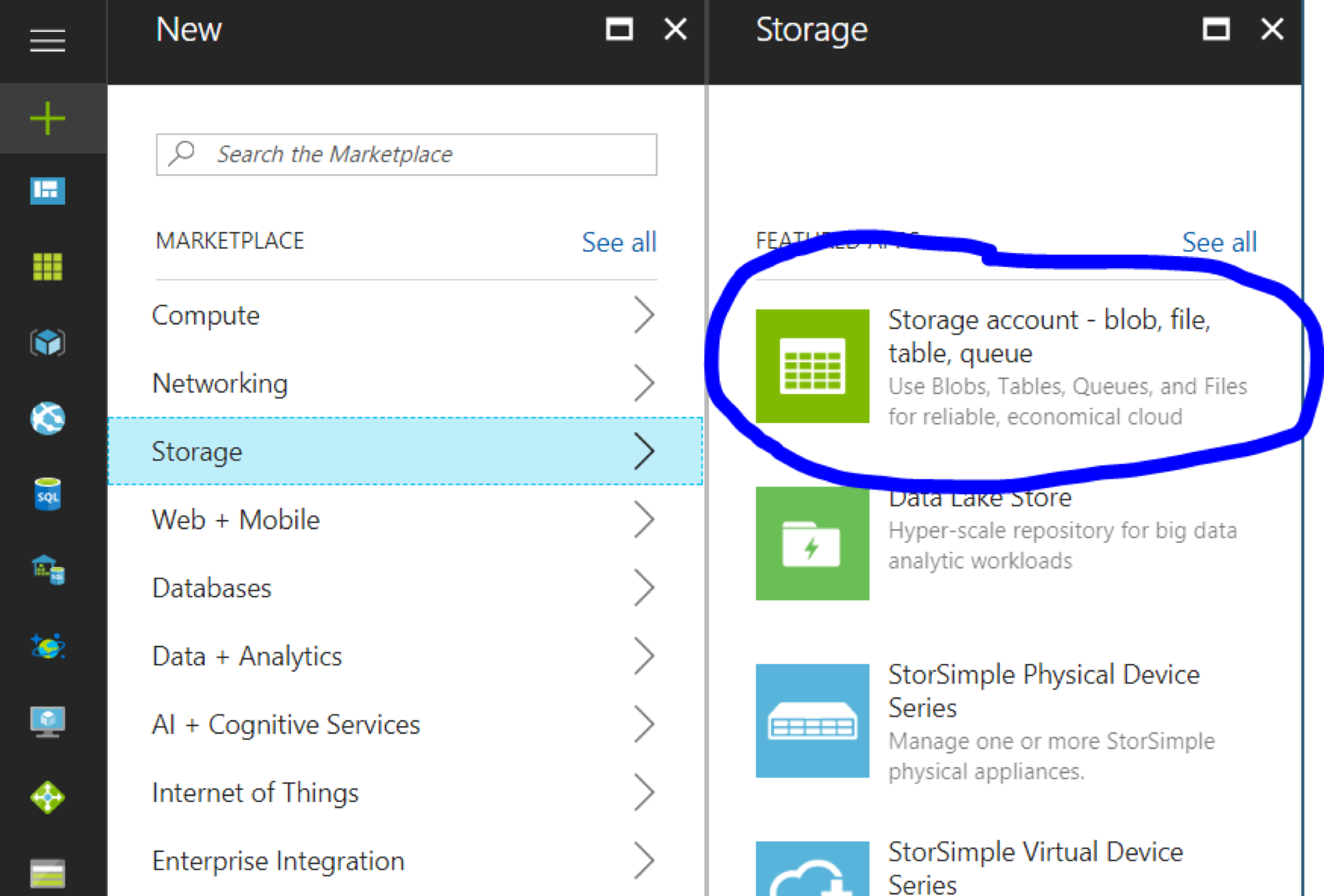The image size is (1324, 896).
Task: Expand the Enterprise Integration chevron
Action: (x=644, y=861)
